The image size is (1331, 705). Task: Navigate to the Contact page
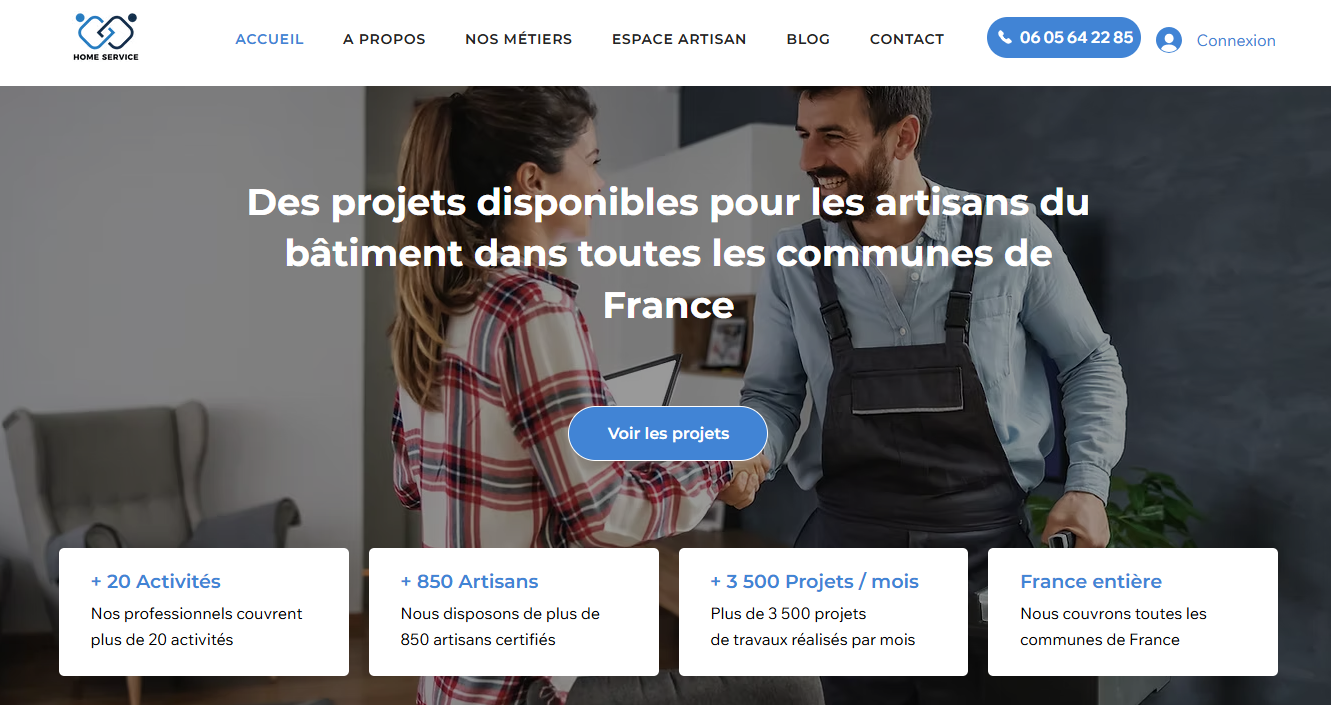pos(907,39)
